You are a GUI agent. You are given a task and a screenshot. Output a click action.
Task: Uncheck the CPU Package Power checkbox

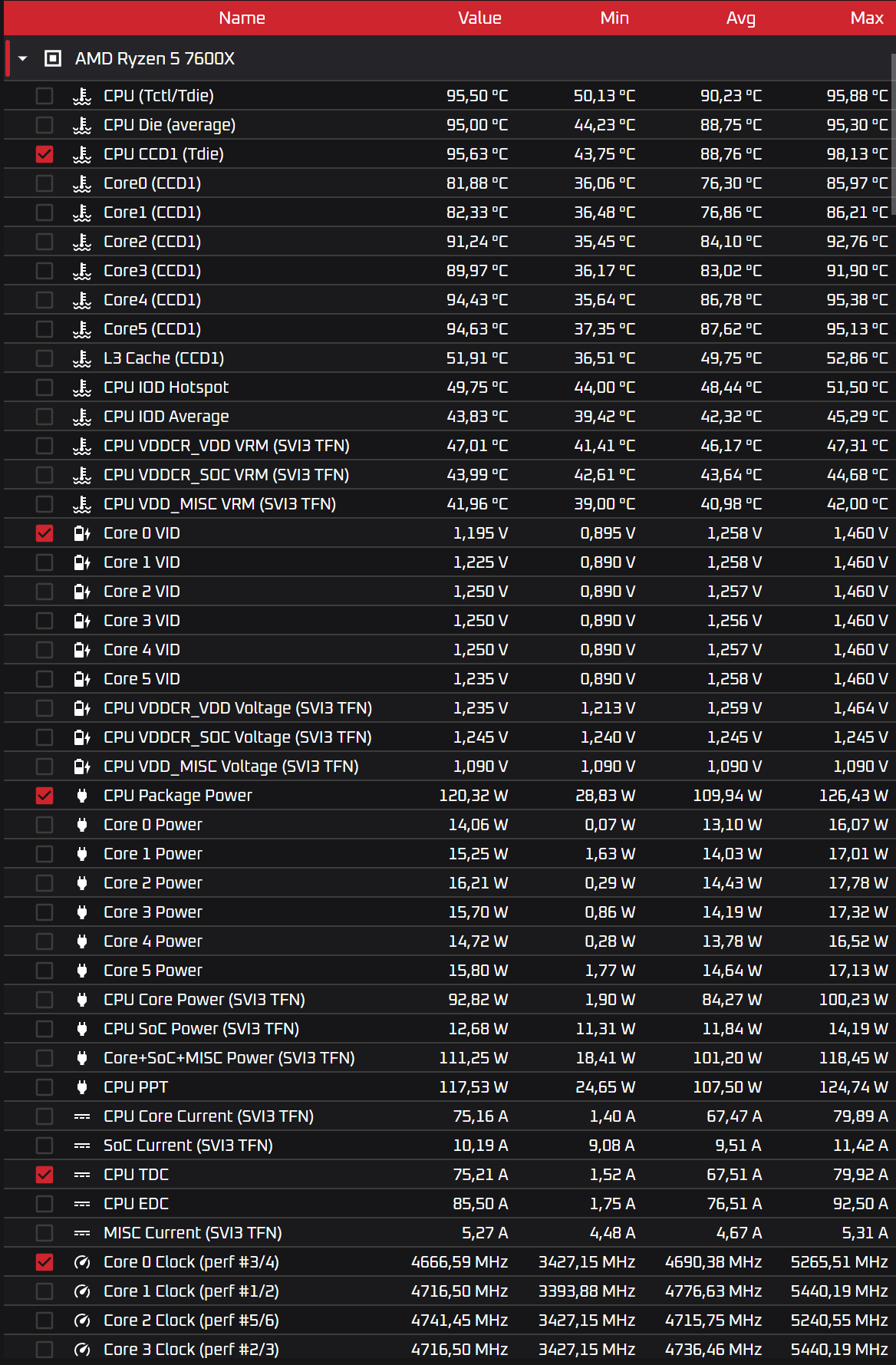click(44, 796)
